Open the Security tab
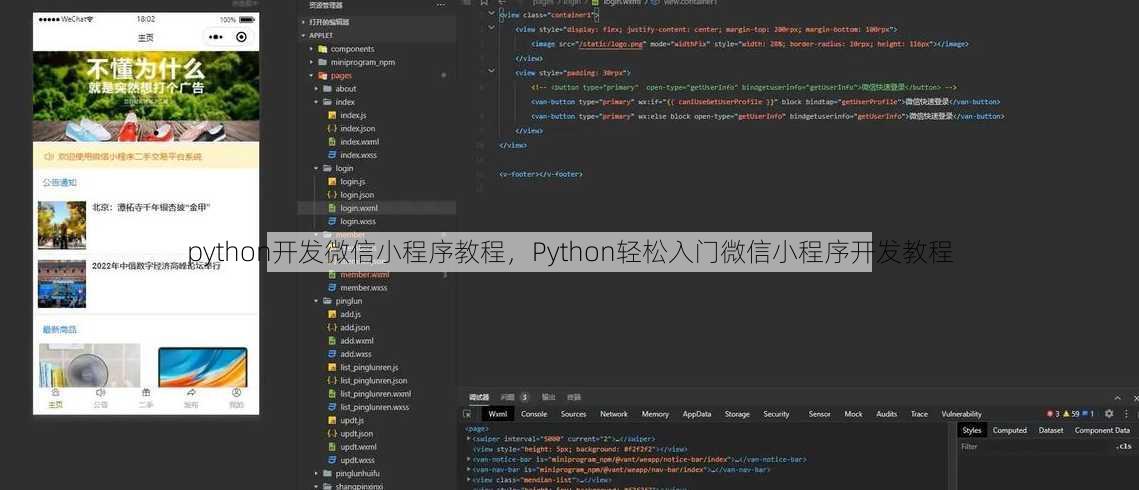1139x490 pixels. tap(776, 414)
